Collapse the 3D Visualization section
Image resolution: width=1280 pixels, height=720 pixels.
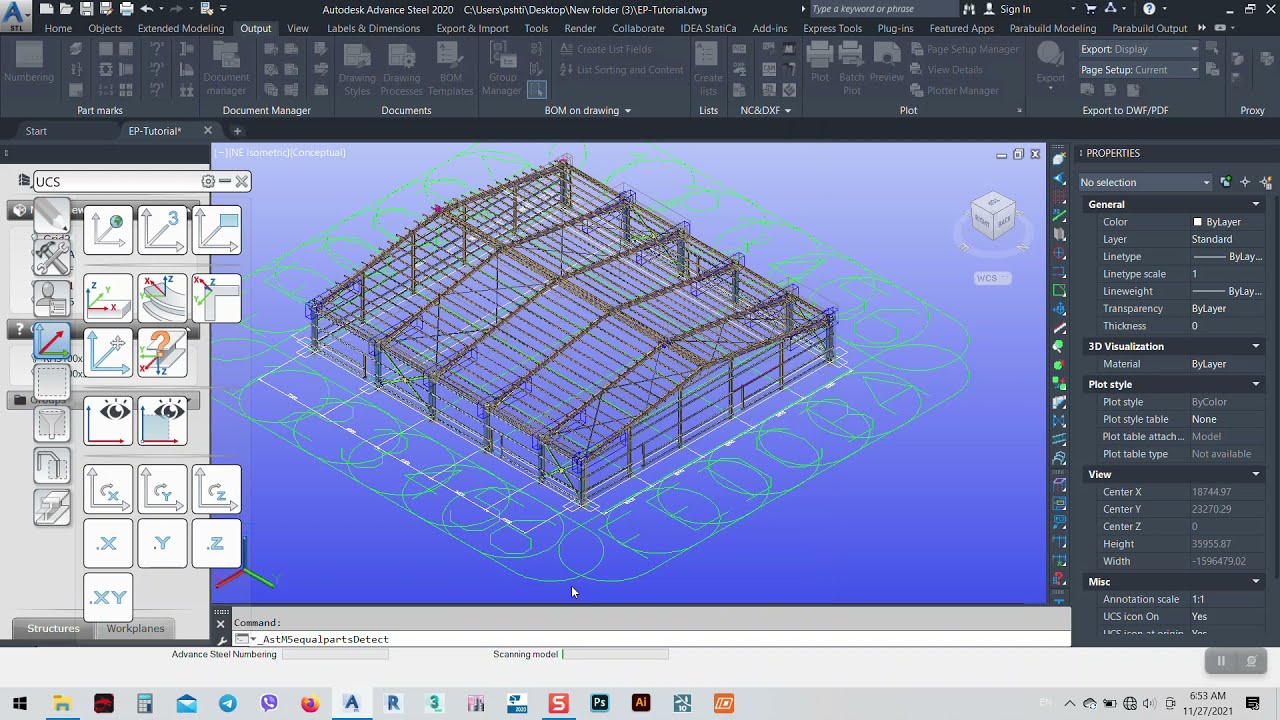click(1256, 346)
